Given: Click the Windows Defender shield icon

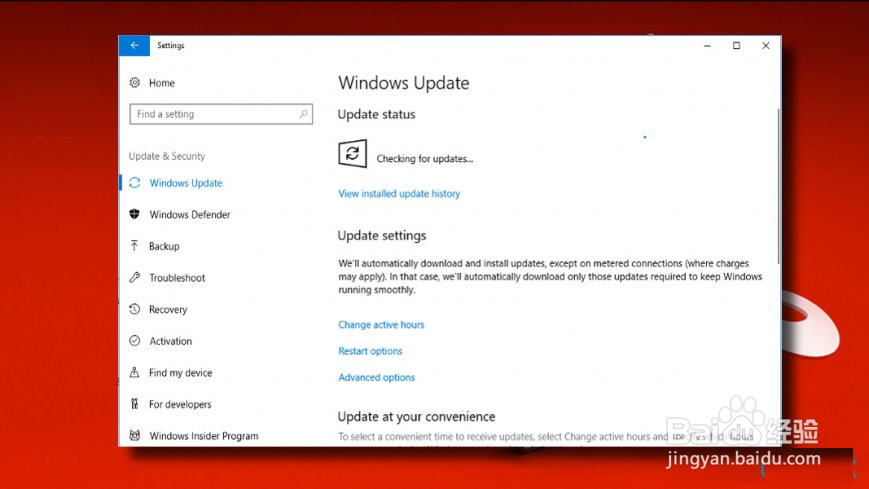Looking at the screenshot, I should coord(135,214).
